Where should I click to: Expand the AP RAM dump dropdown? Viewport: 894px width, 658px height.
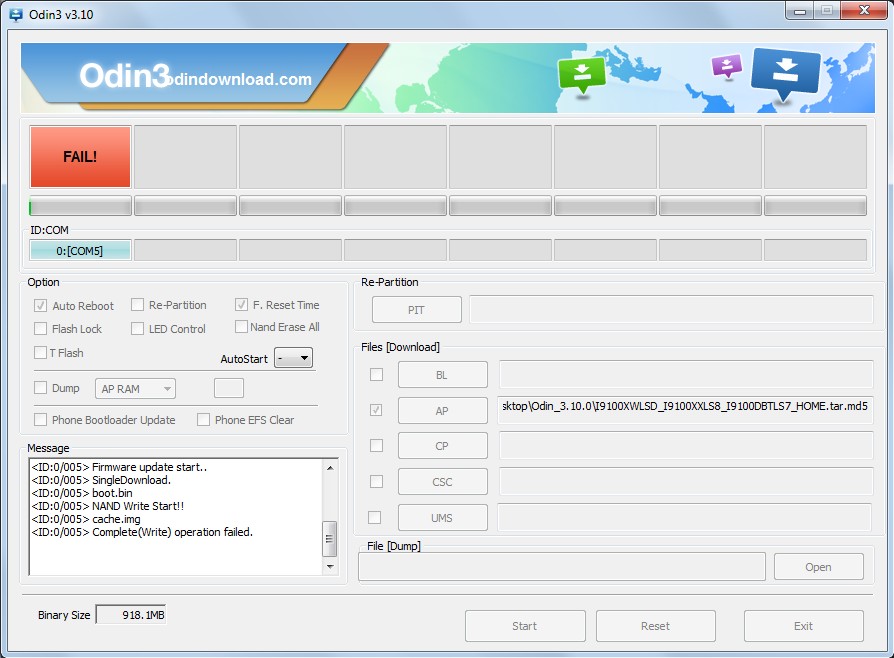point(135,389)
